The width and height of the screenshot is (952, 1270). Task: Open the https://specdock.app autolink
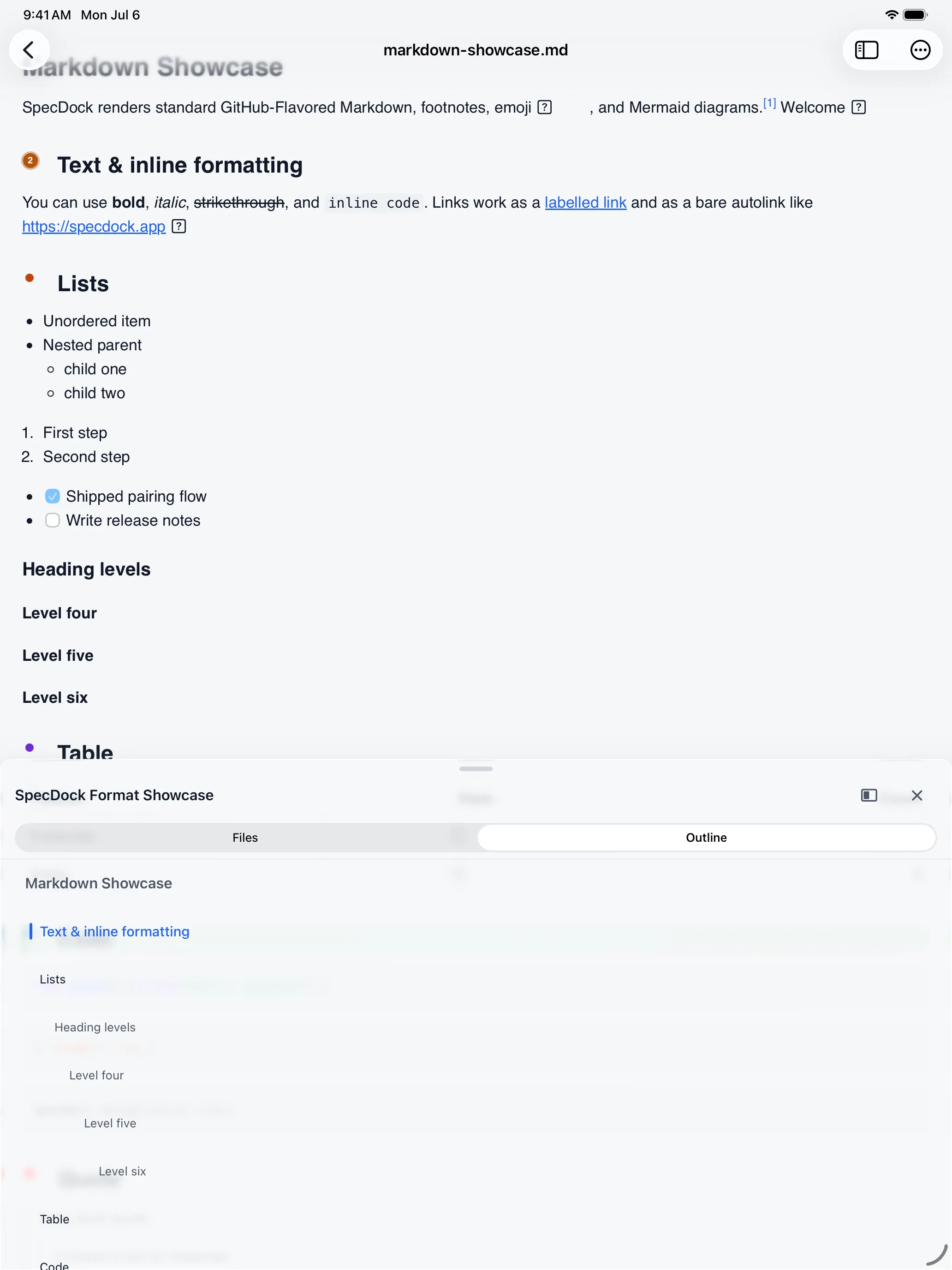[94, 227]
